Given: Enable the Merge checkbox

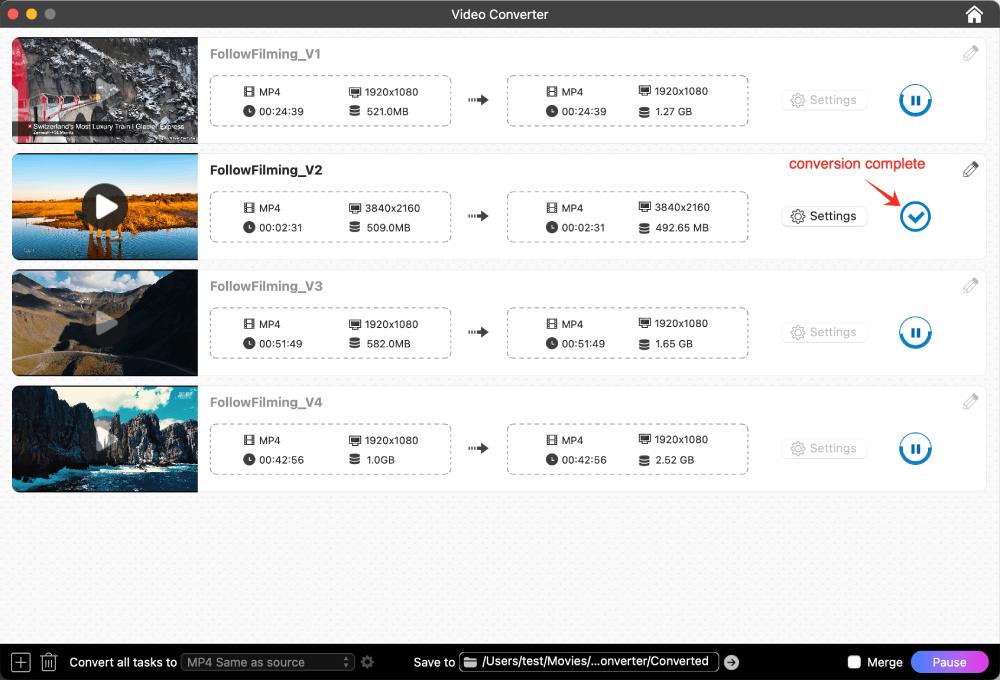Looking at the screenshot, I should pyautogui.click(x=855, y=661).
